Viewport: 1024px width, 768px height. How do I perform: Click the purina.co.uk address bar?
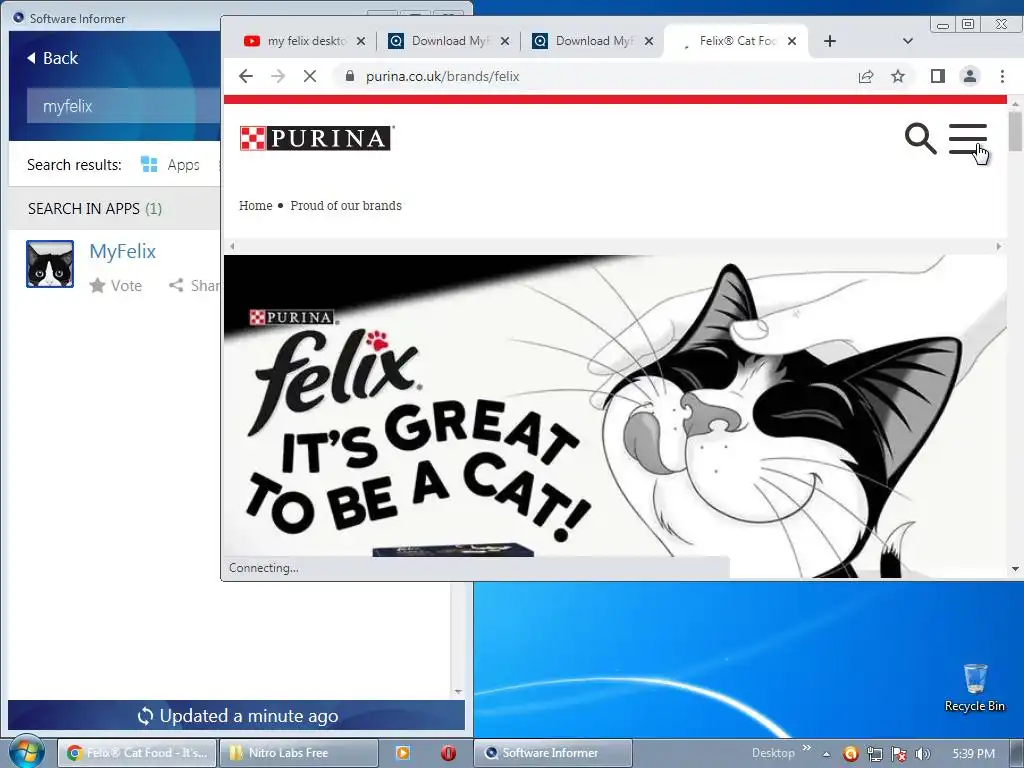(x=443, y=76)
